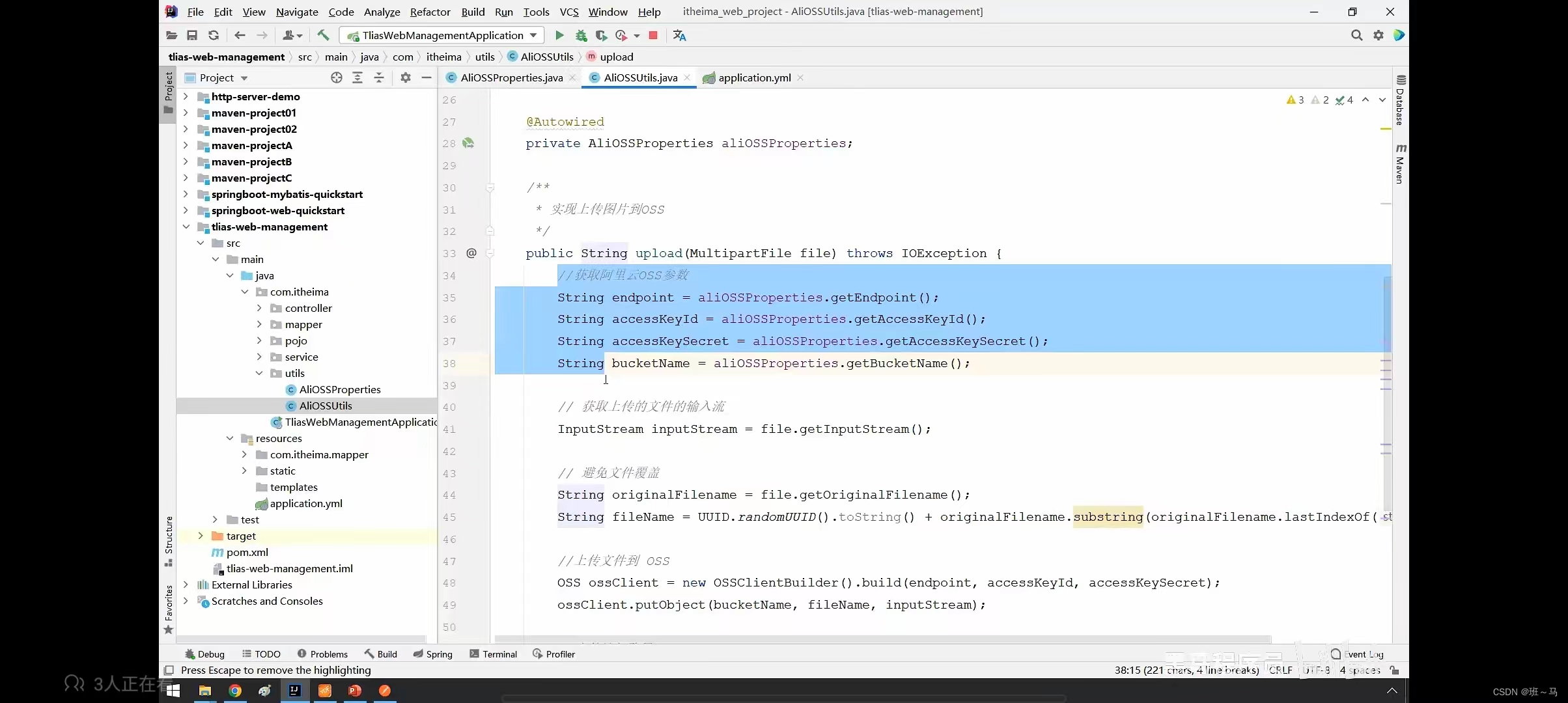Open TliasWebManagementApplication run configuration dropdown
The image size is (1568, 703).
coord(443,35)
